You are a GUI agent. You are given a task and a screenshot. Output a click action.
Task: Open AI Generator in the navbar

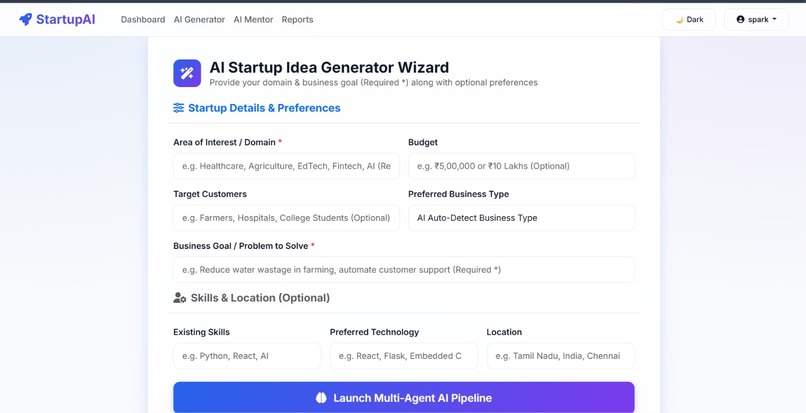[199, 20]
